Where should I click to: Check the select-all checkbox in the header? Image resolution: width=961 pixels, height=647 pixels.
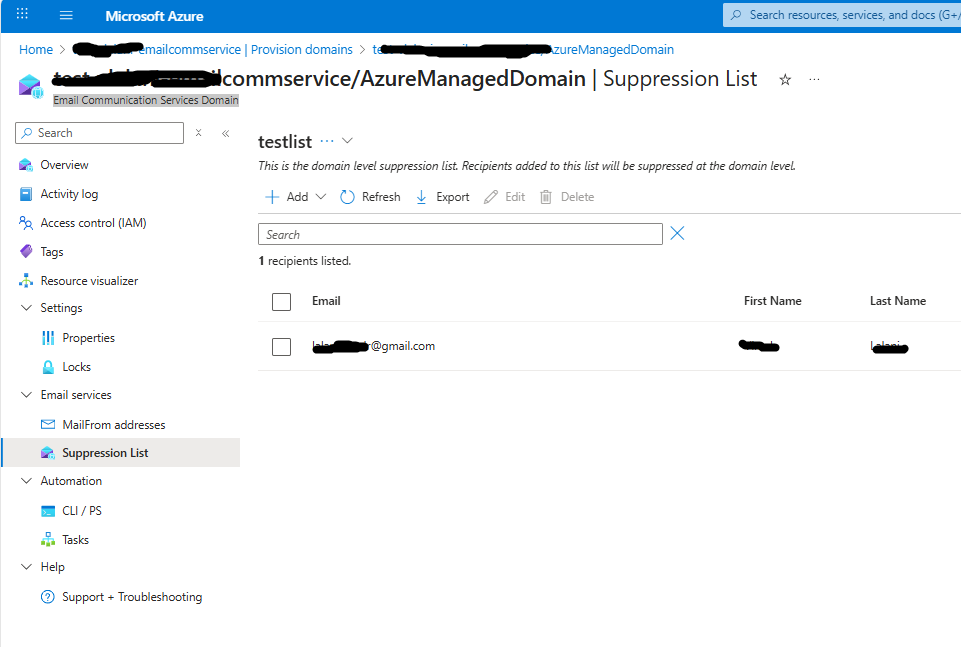click(281, 301)
